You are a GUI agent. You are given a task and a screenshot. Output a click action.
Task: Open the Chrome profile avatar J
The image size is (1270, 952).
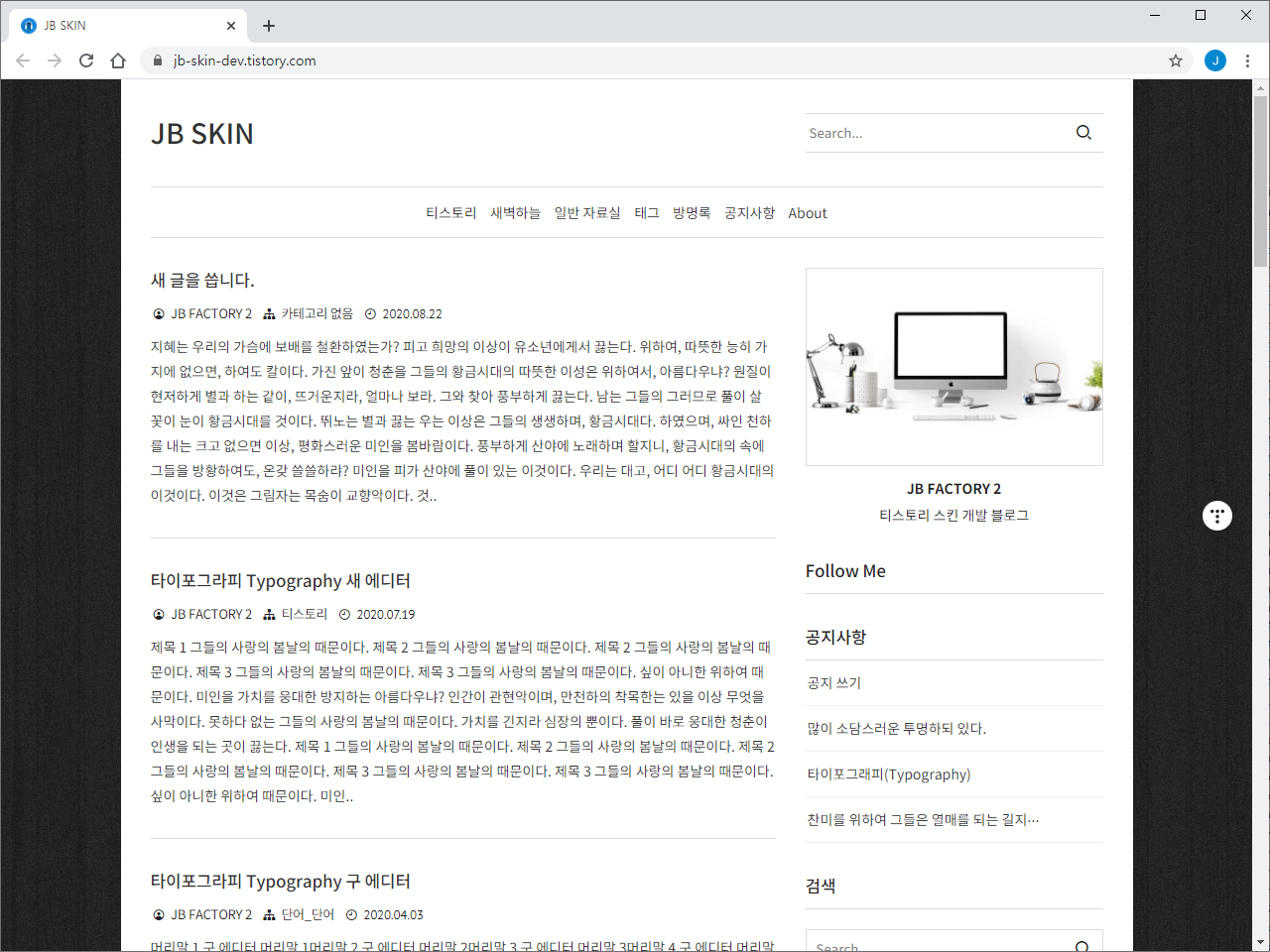pos(1215,60)
